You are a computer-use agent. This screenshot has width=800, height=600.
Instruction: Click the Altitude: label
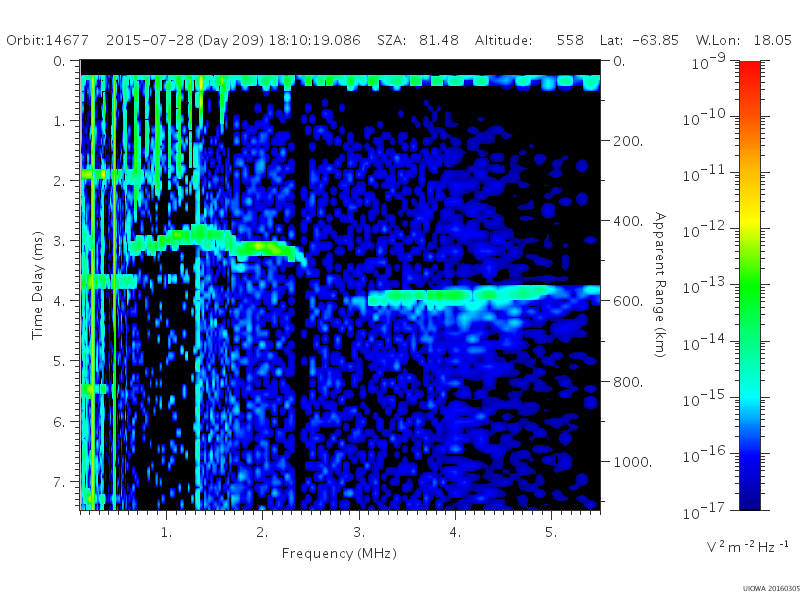pos(504,40)
